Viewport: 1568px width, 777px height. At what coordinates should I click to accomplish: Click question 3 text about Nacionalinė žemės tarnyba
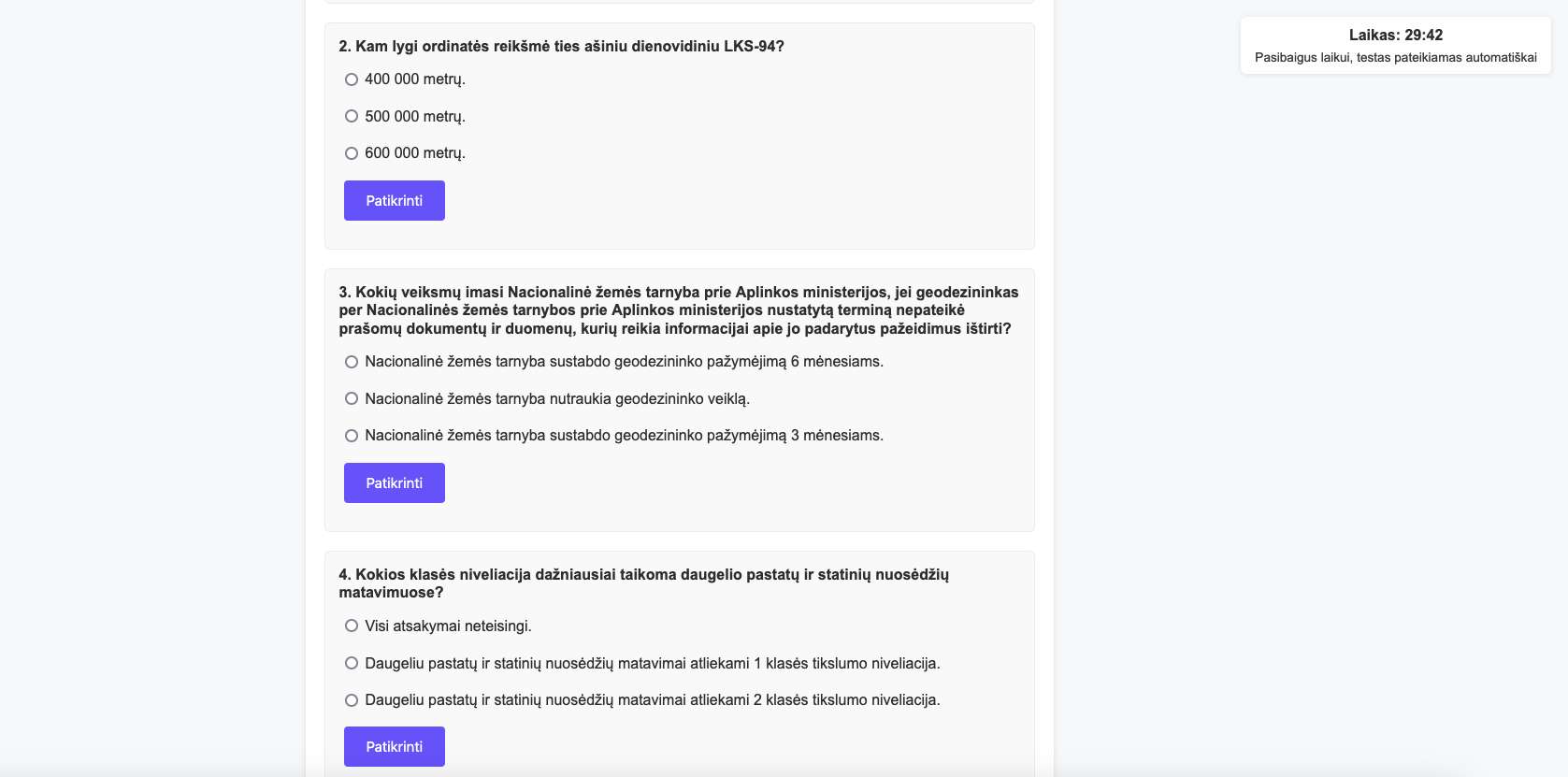pyautogui.click(x=678, y=310)
